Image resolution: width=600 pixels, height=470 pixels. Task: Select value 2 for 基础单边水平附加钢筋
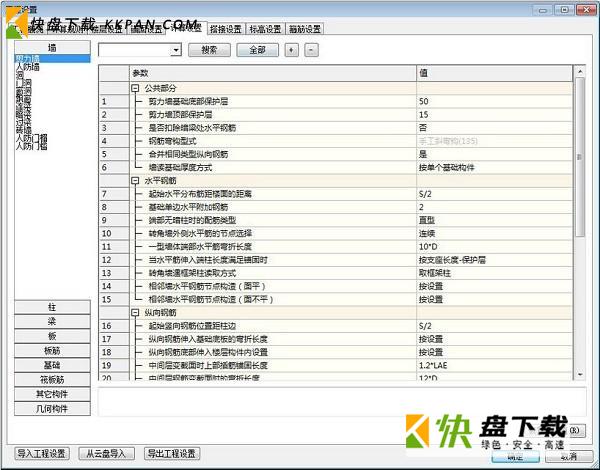point(494,207)
